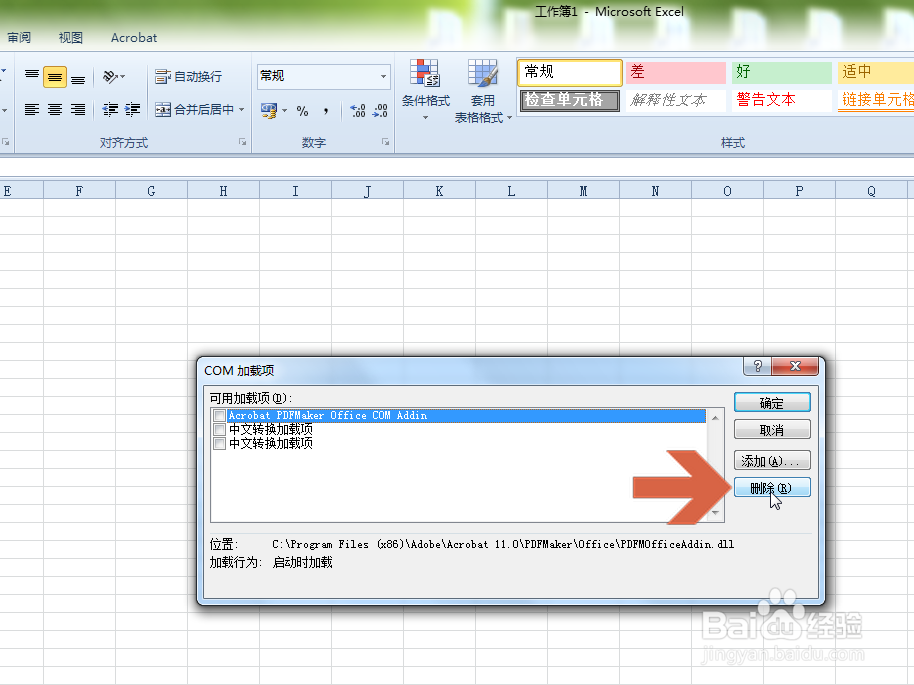Open alignment dialog launcher

coord(242,142)
